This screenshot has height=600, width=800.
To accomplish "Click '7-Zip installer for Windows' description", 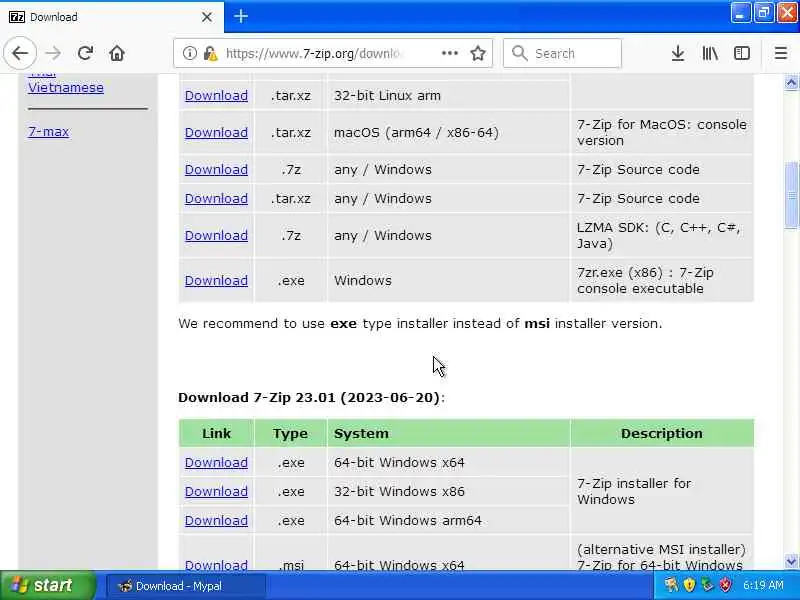I will click(x=634, y=491).
